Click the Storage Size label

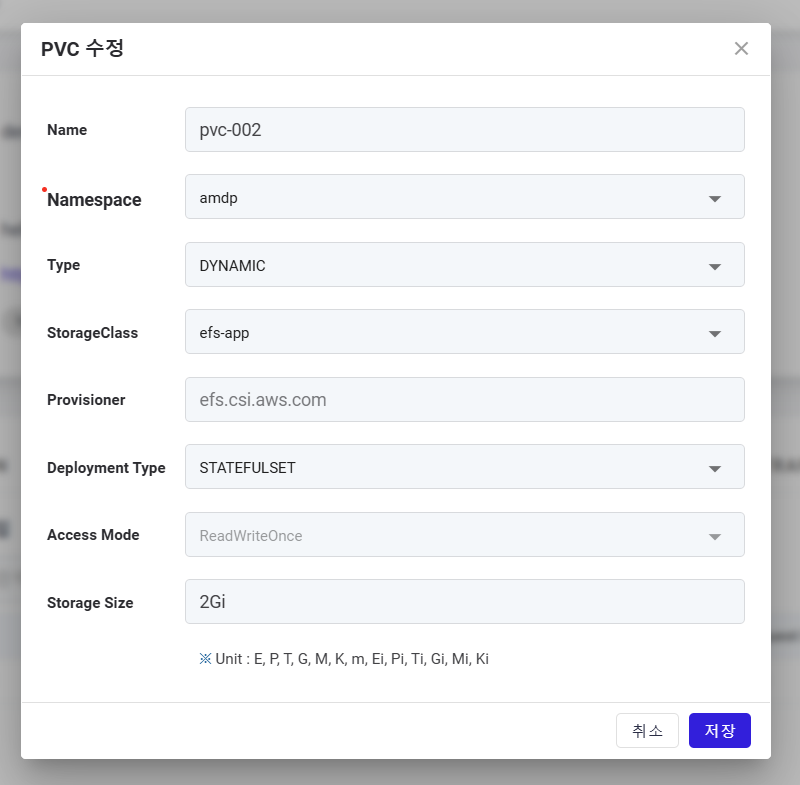[x=90, y=602]
